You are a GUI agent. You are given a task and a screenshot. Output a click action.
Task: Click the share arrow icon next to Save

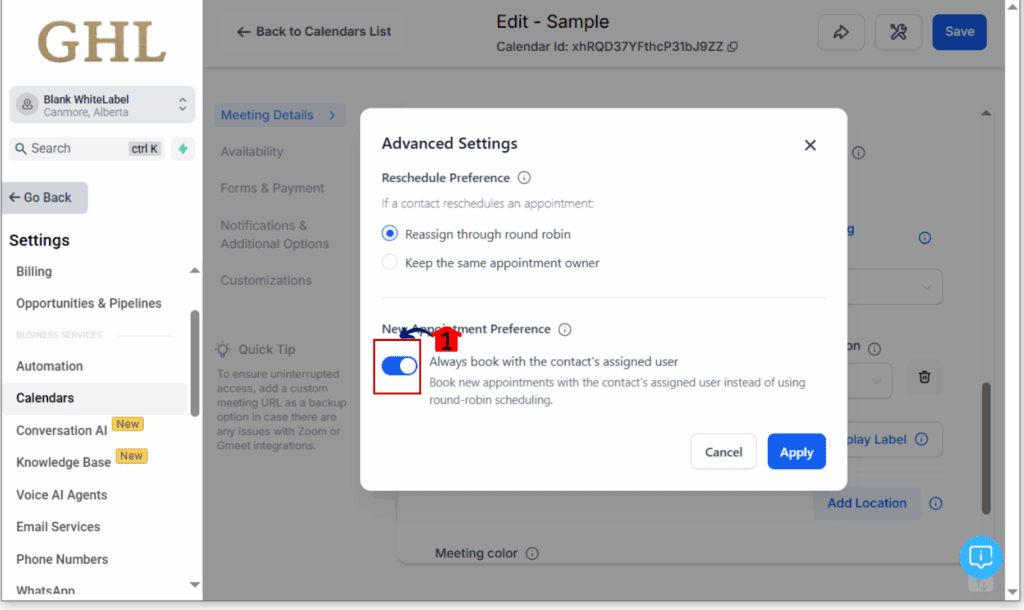tap(841, 32)
